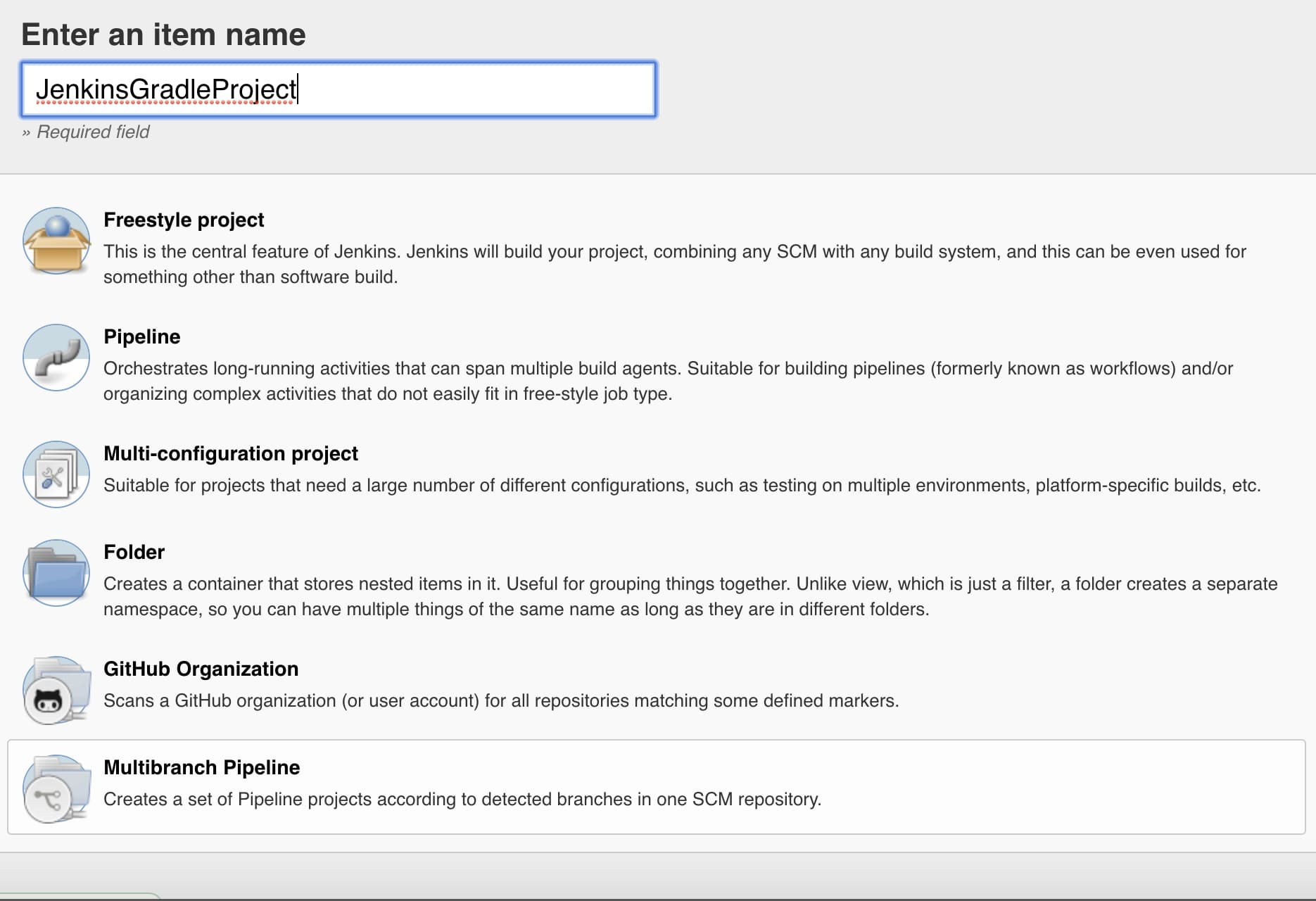
Task: Click the GitHub Organization repository scan description
Action: coord(500,700)
